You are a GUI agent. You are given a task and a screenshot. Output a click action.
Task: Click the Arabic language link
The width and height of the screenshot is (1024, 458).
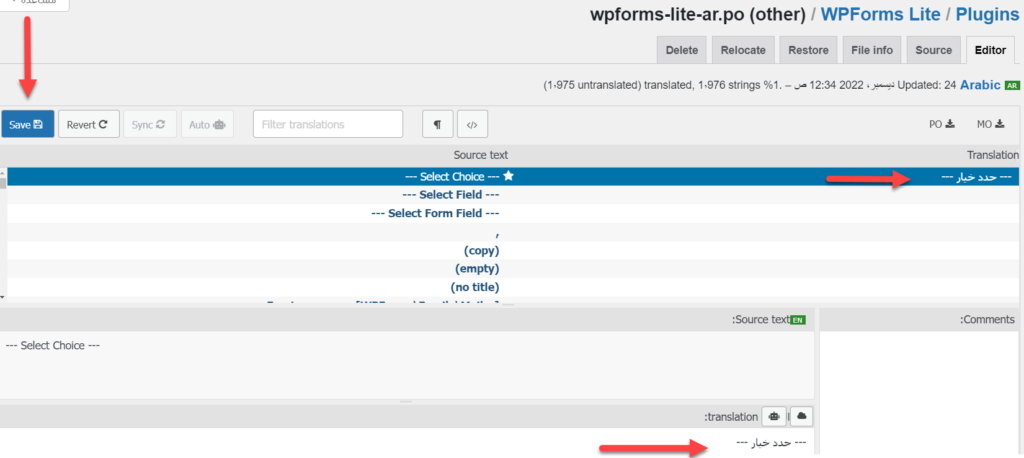point(980,85)
